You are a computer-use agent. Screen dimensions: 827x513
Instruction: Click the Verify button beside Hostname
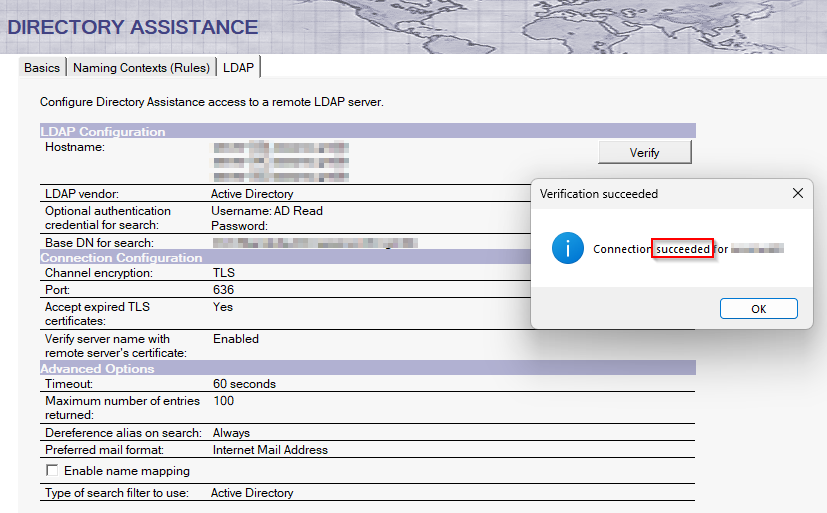pyautogui.click(x=644, y=153)
